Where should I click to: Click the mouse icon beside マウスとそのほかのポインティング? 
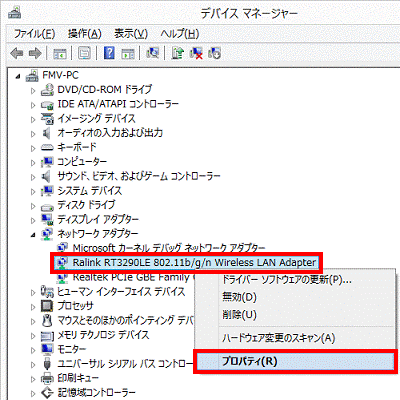47,321
